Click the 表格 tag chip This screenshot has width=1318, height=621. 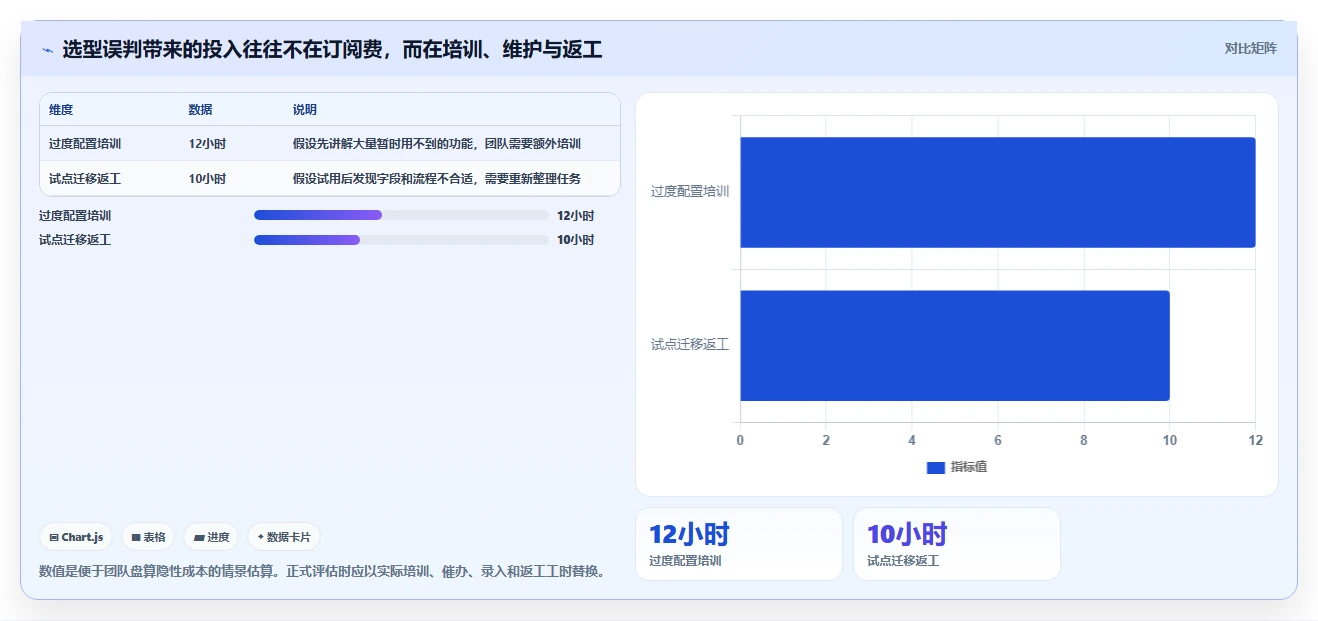pos(148,537)
